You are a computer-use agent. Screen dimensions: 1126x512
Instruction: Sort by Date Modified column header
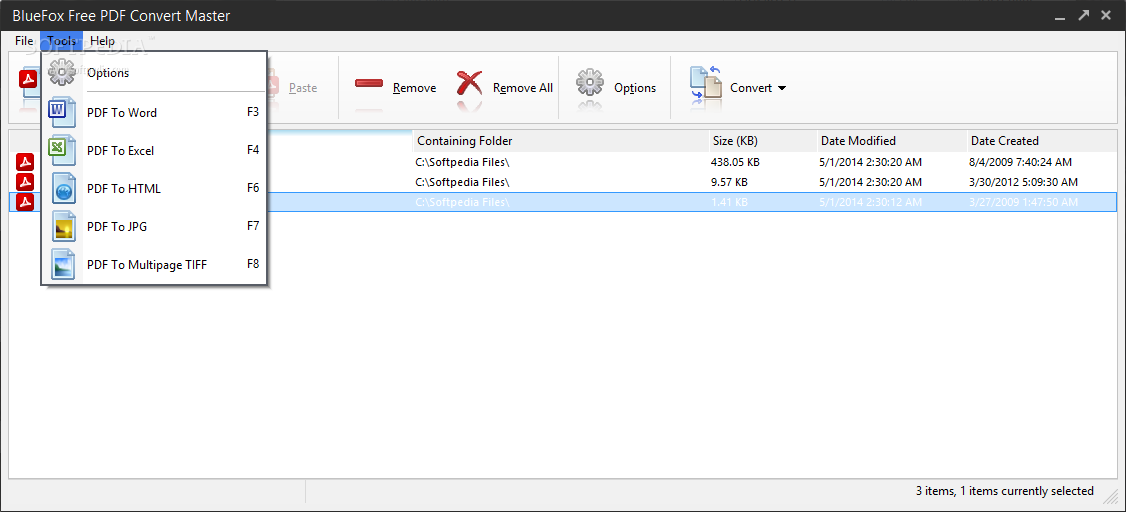coord(891,141)
